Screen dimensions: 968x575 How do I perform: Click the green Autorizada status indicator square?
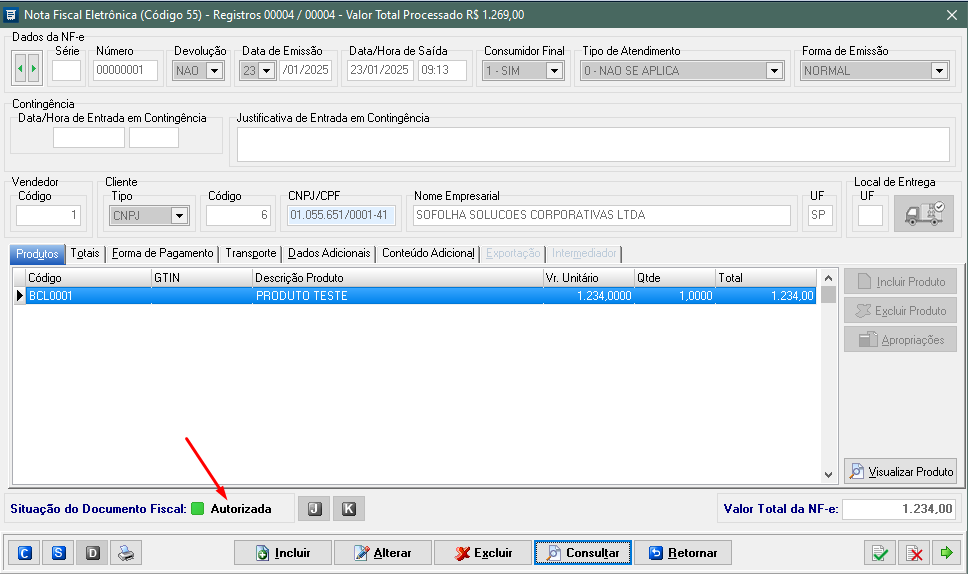pos(198,509)
